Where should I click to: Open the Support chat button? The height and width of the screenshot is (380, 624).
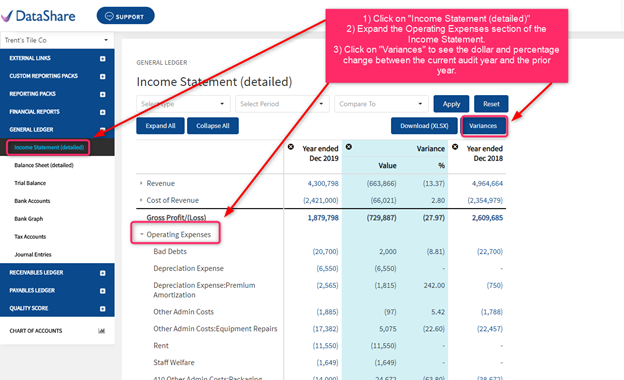(x=125, y=16)
